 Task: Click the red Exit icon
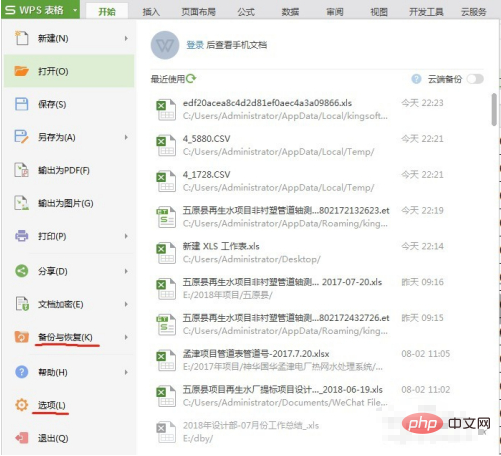(22, 438)
